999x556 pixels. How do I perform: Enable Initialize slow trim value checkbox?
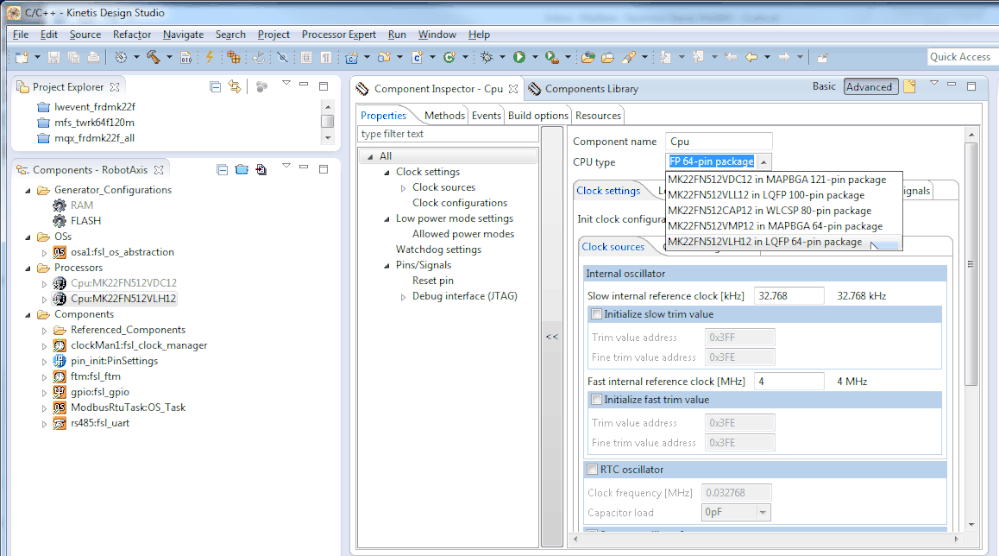pos(596,314)
